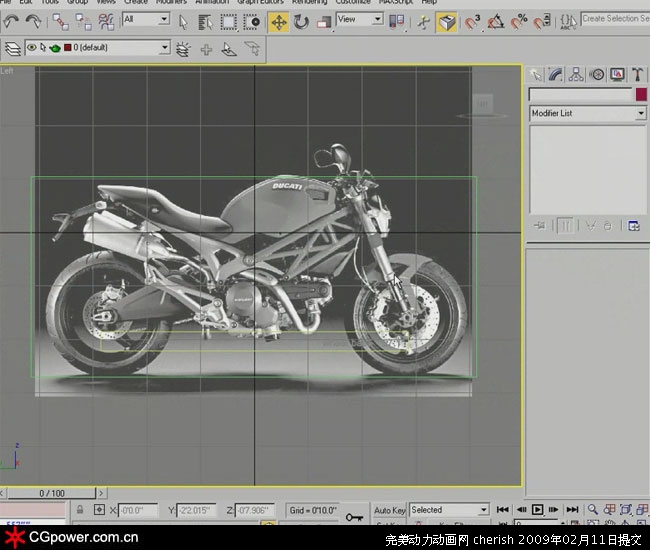Click Remove Modifier trash icon

click(608, 226)
